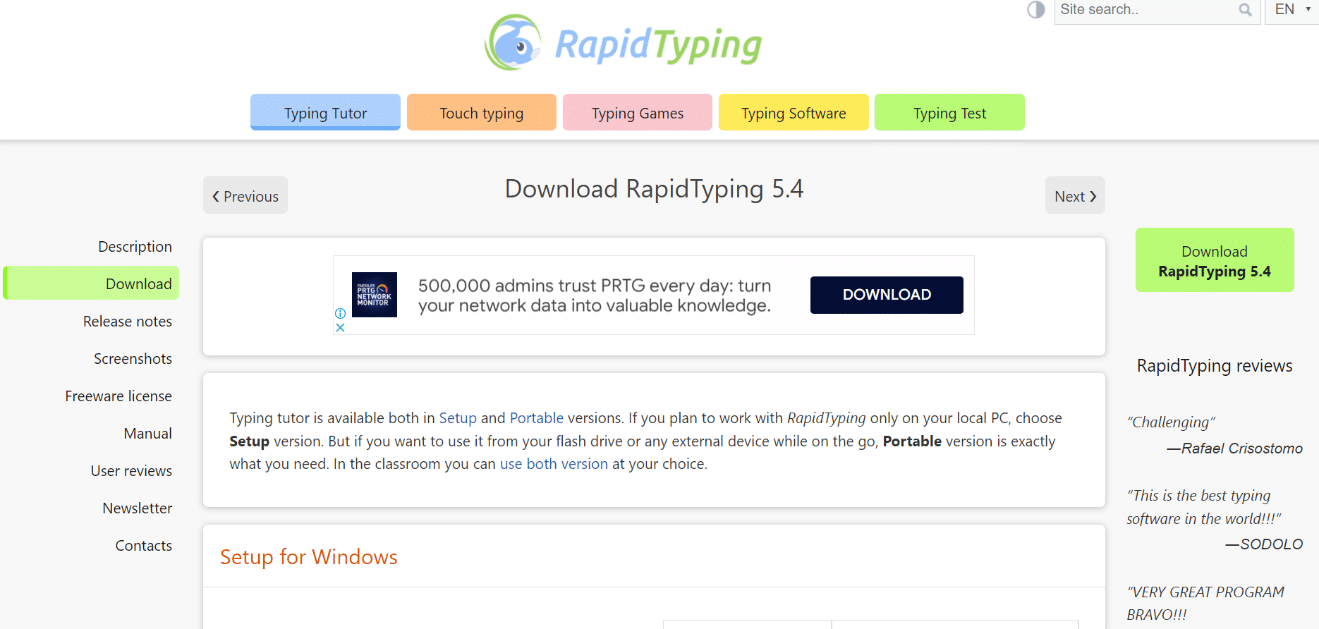Viewport: 1319px width, 629px height.
Task: Follow the Portable link in the paragraph
Action: pyautogui.click(x=537, y=418)
